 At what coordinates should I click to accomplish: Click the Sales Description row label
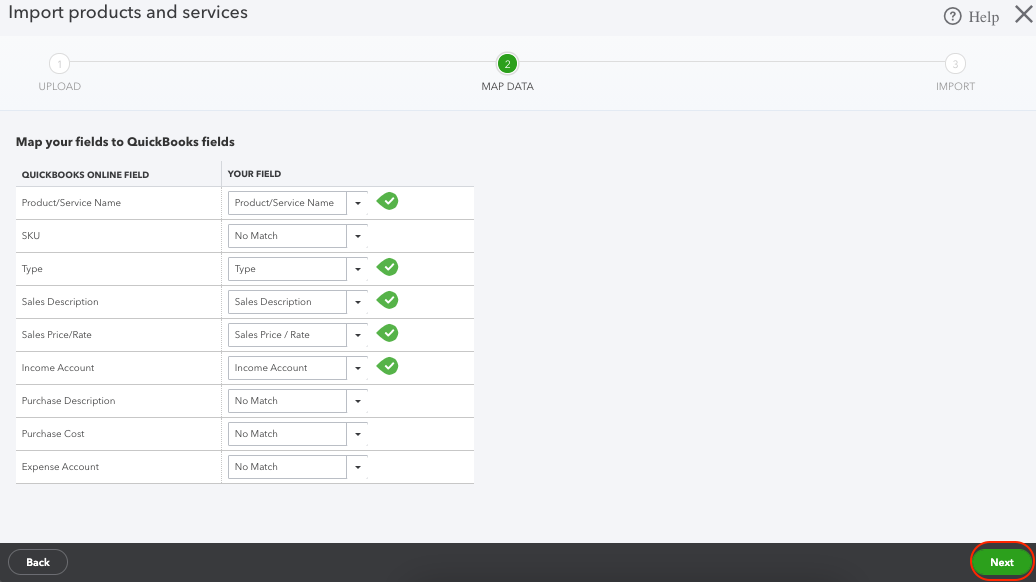(59, 302)
